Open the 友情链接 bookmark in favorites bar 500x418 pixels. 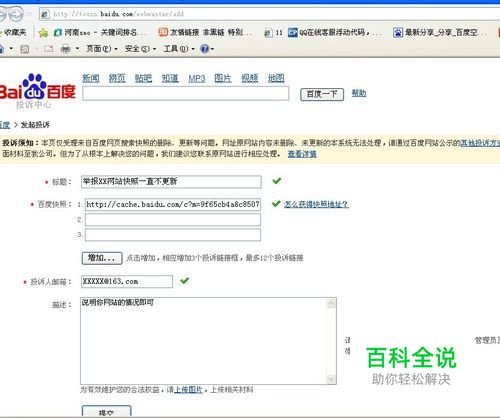pos(205,32)
